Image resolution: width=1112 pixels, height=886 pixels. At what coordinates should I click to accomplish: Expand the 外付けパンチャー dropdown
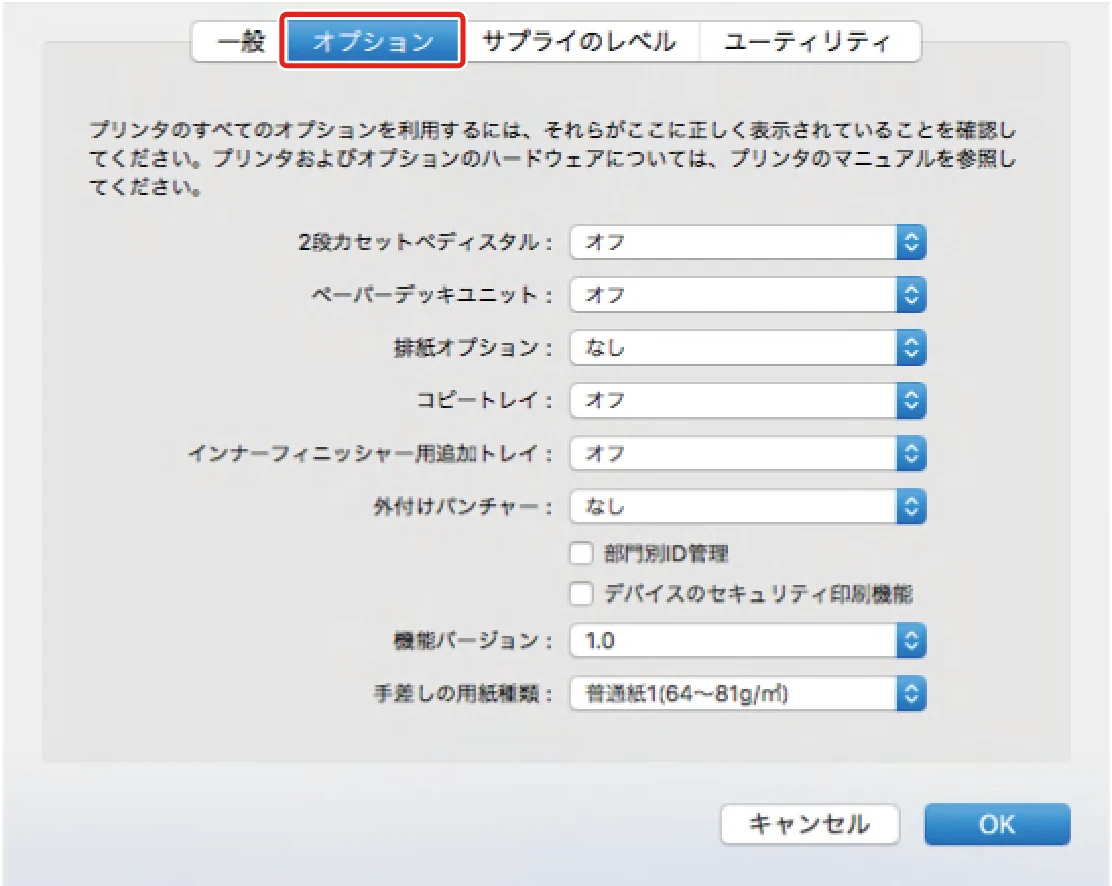pos(747,506)
